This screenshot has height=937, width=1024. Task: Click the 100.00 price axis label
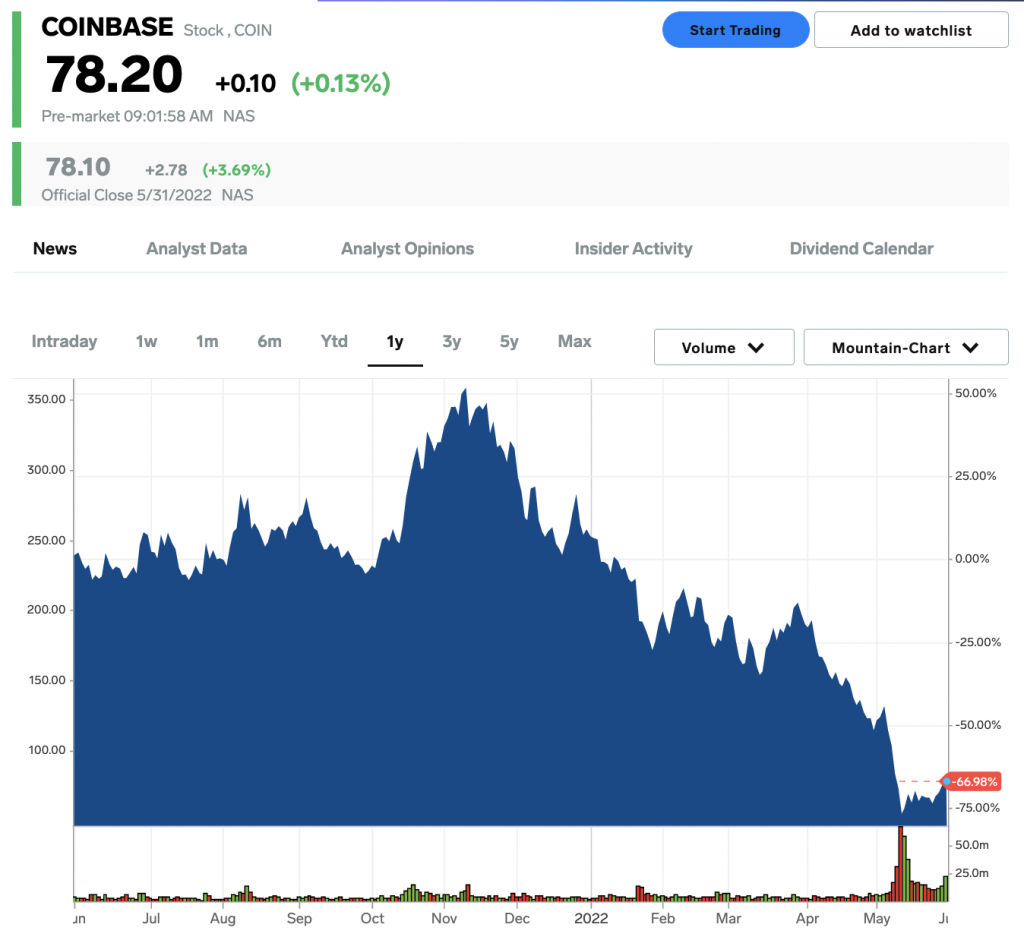(x=46, y=750)
